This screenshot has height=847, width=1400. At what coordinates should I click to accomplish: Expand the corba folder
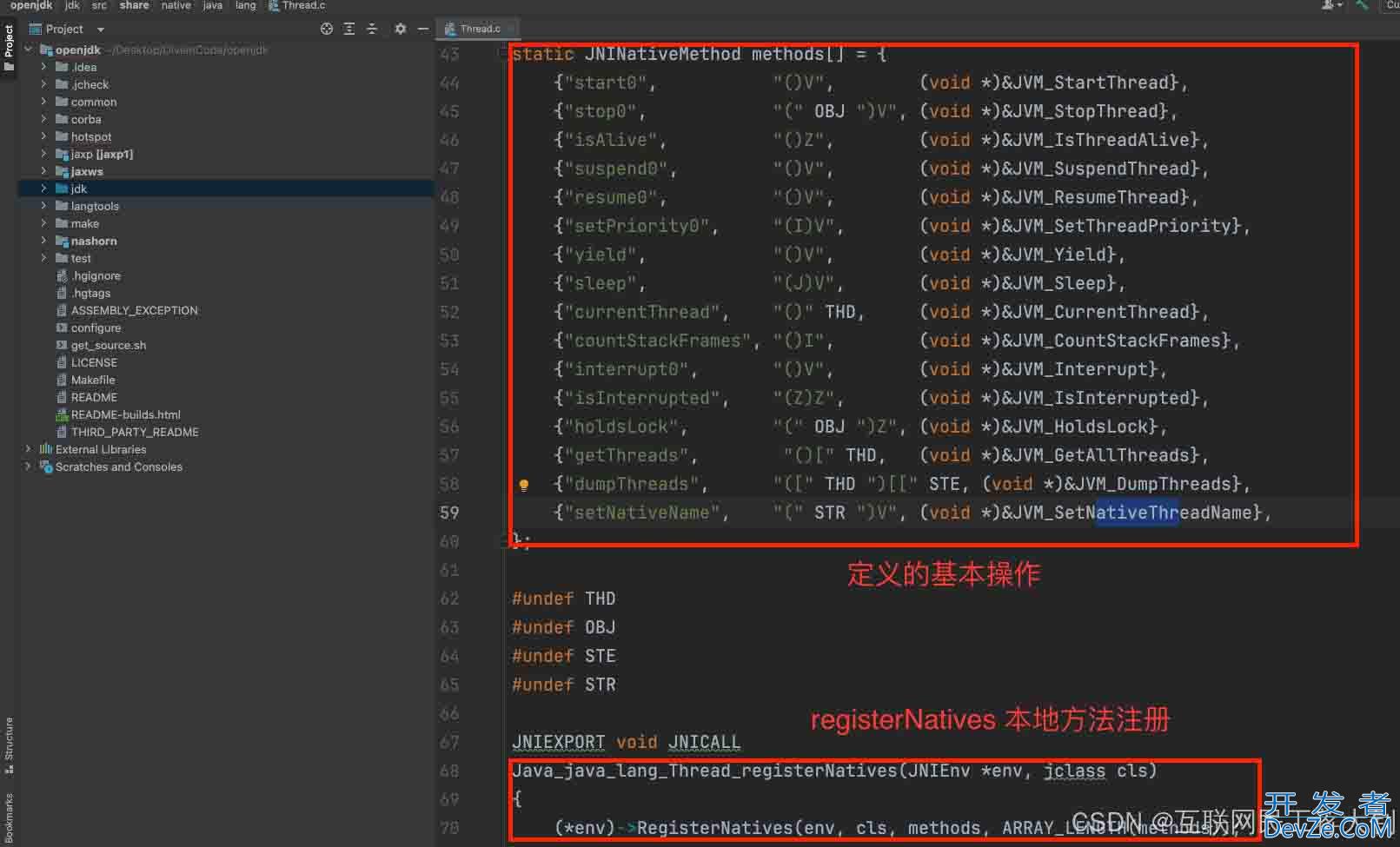[x=43, y=119]
